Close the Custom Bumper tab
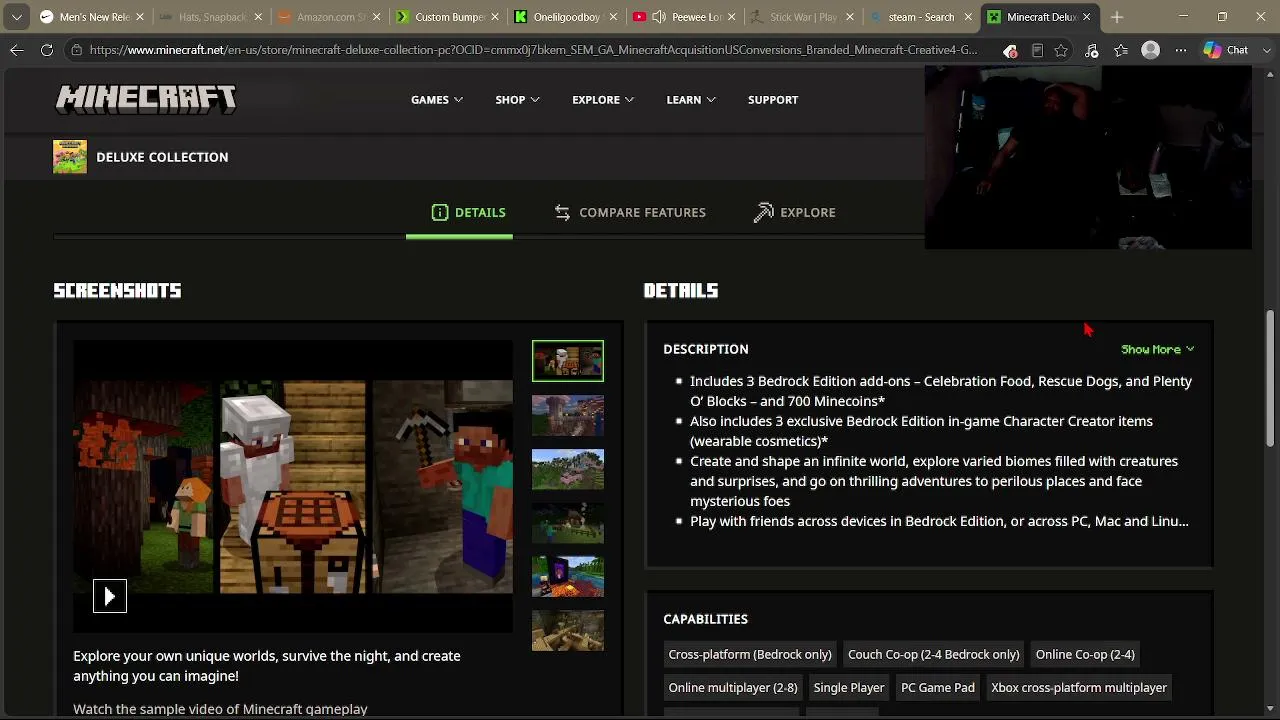The height and width of the screenshot is (720, 1280). coord(494,17)
